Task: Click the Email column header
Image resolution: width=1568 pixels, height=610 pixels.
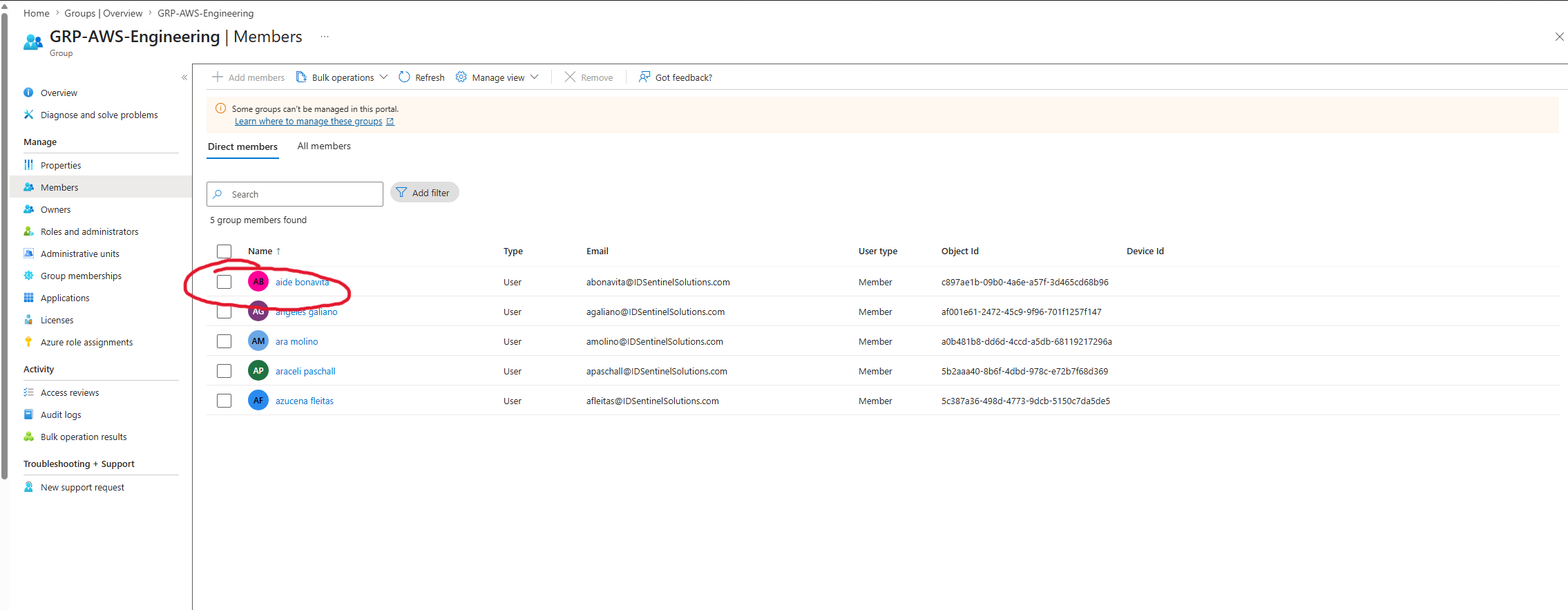Action: [x=597, y=251]
